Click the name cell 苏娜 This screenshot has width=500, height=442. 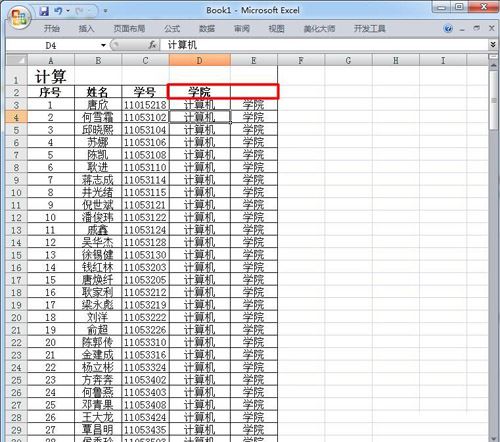(98, 142)
